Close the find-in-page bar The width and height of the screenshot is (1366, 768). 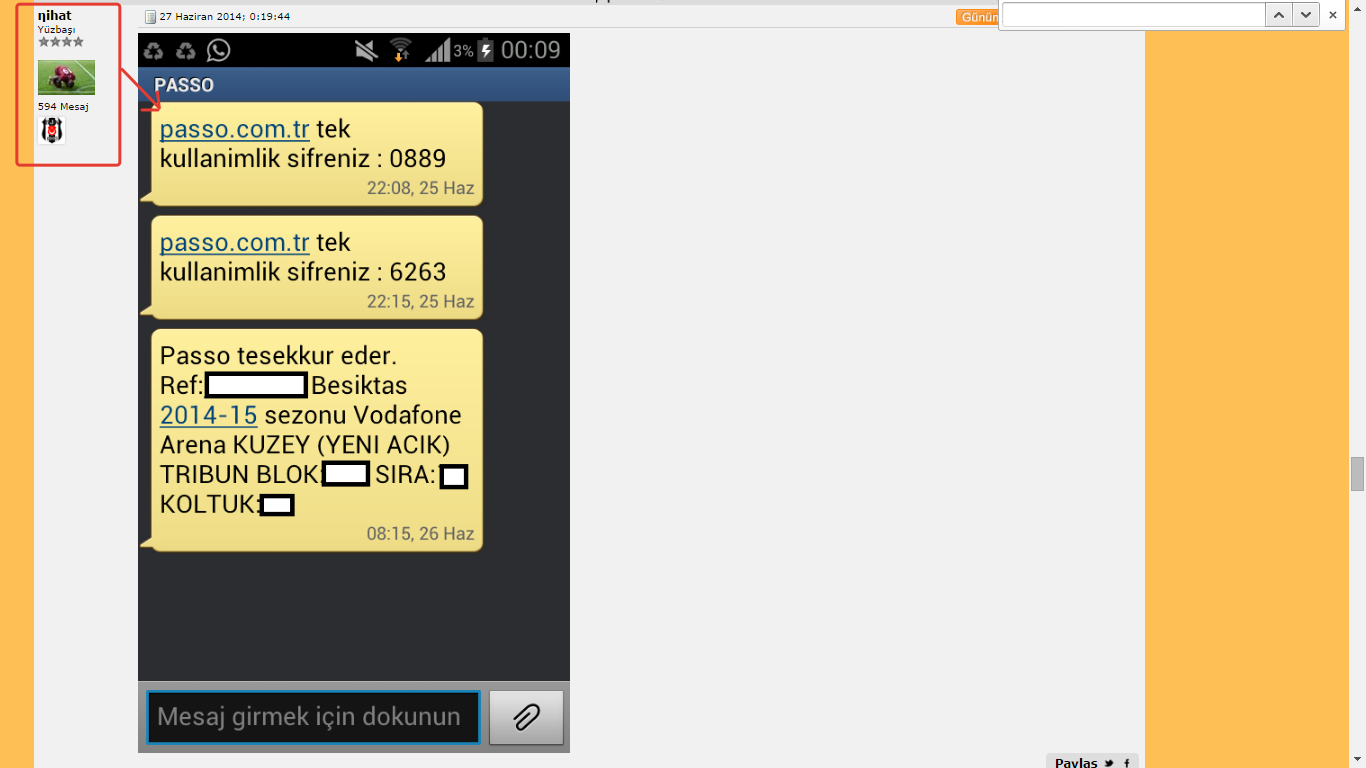1333,15
